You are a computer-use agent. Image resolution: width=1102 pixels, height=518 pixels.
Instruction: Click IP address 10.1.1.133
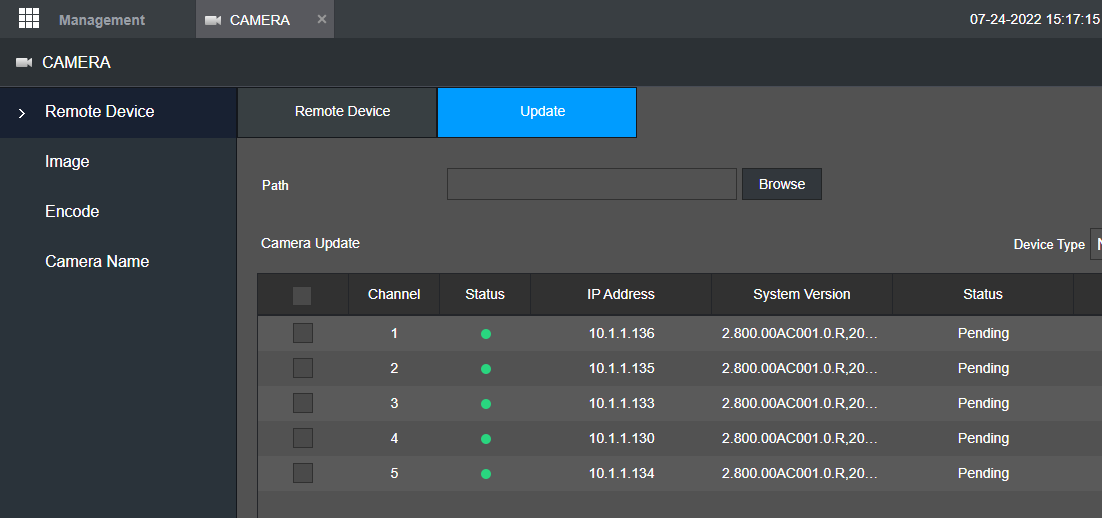click(x=622, y=403)
